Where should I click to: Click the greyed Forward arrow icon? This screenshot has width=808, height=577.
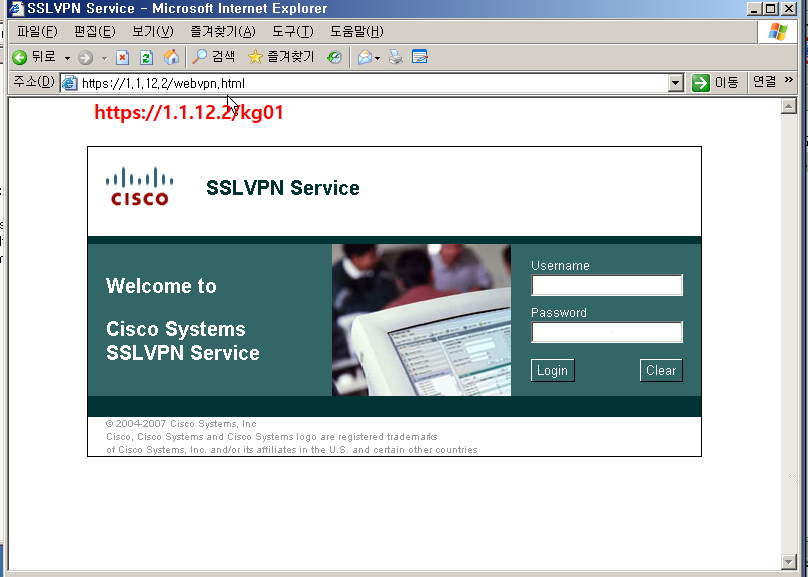86,58
